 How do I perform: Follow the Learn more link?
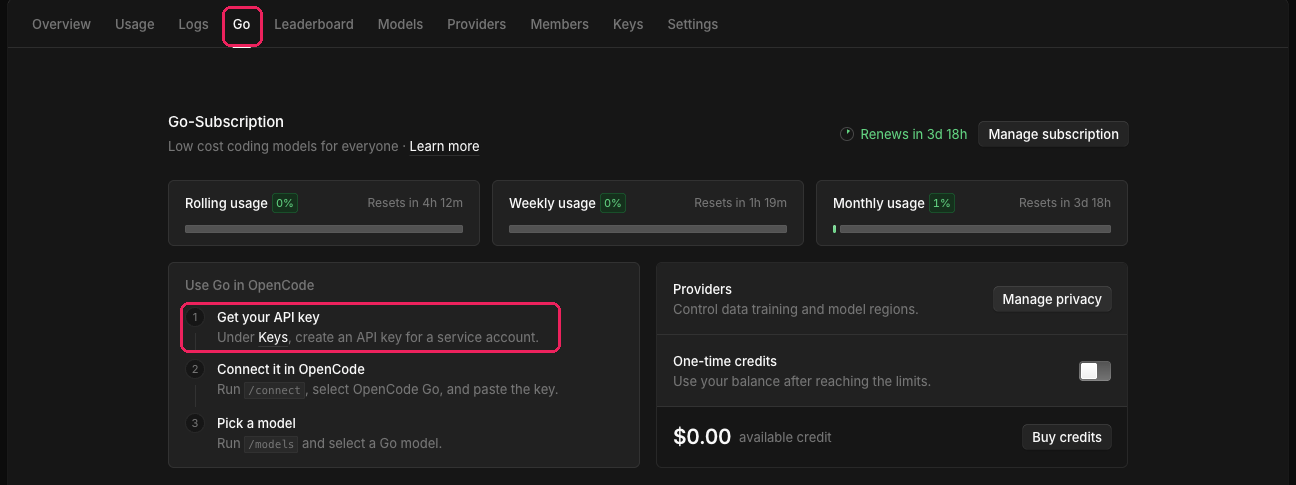point(444,146)
